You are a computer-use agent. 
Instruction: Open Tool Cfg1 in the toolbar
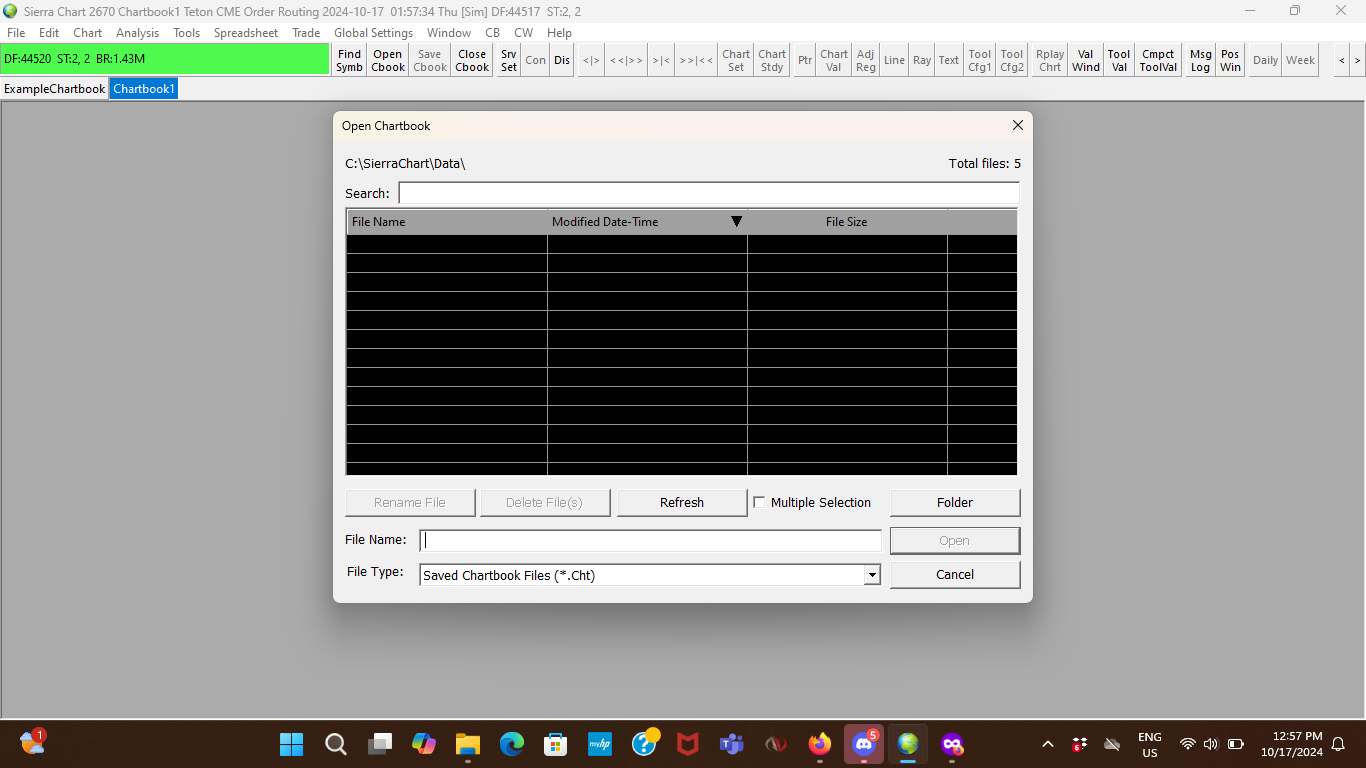click(x=980, y=60)
